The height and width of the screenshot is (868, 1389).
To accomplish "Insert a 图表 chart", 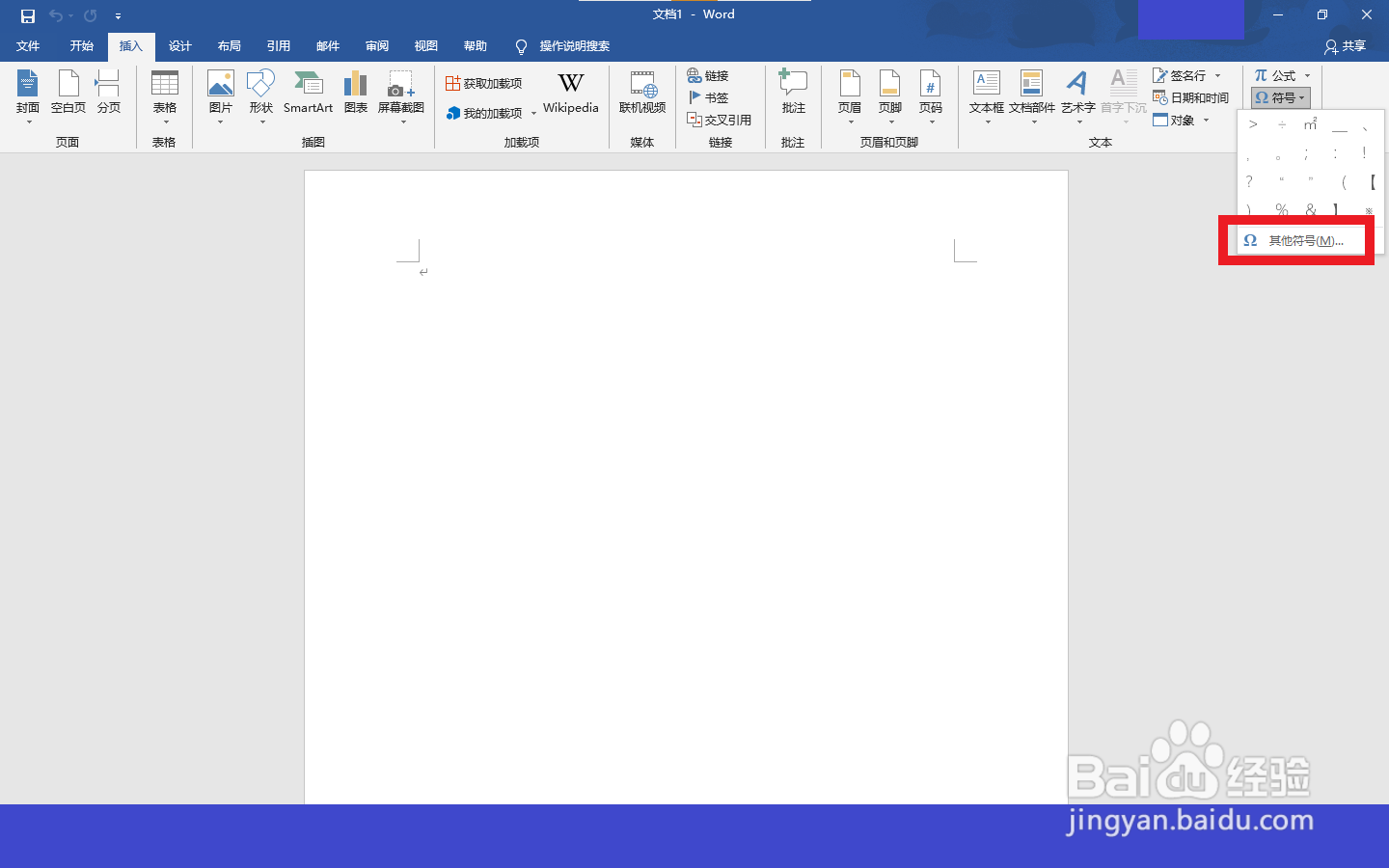I will coord(356,94).
